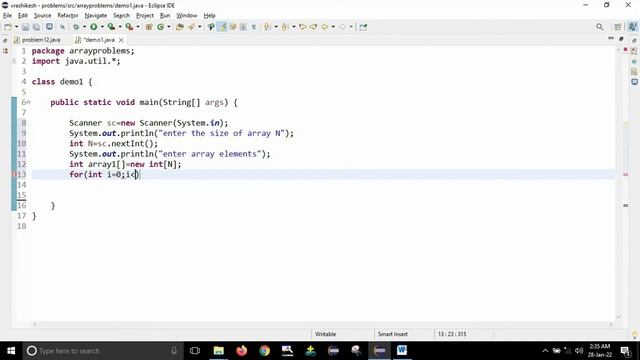Show hidden system tray icons chevron
Image resolution: width=640 pixels, height=360 pixels.
[545, 351]
